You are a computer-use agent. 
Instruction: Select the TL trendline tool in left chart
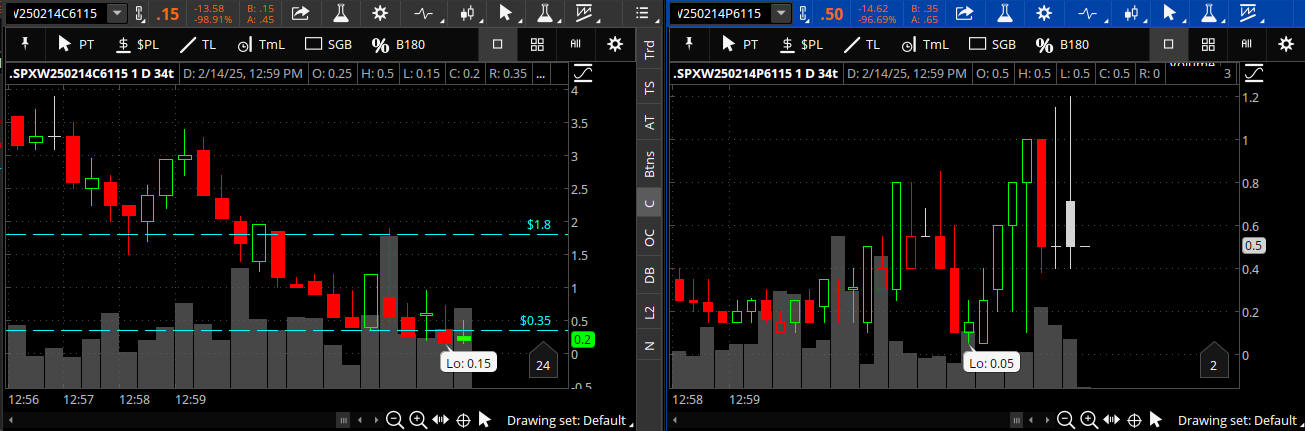(197, 45)
